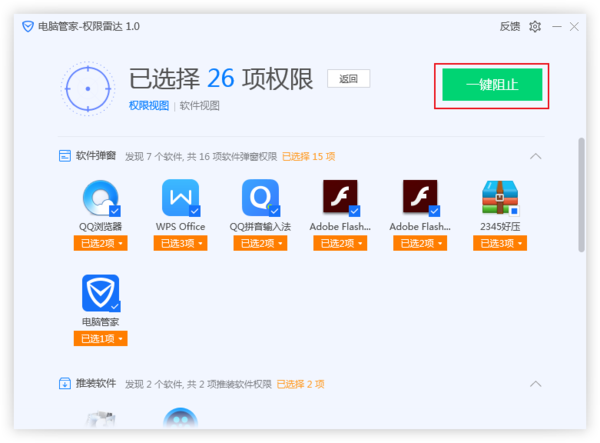Collapse the 软件弹窗 section

(x=536, y=156)
